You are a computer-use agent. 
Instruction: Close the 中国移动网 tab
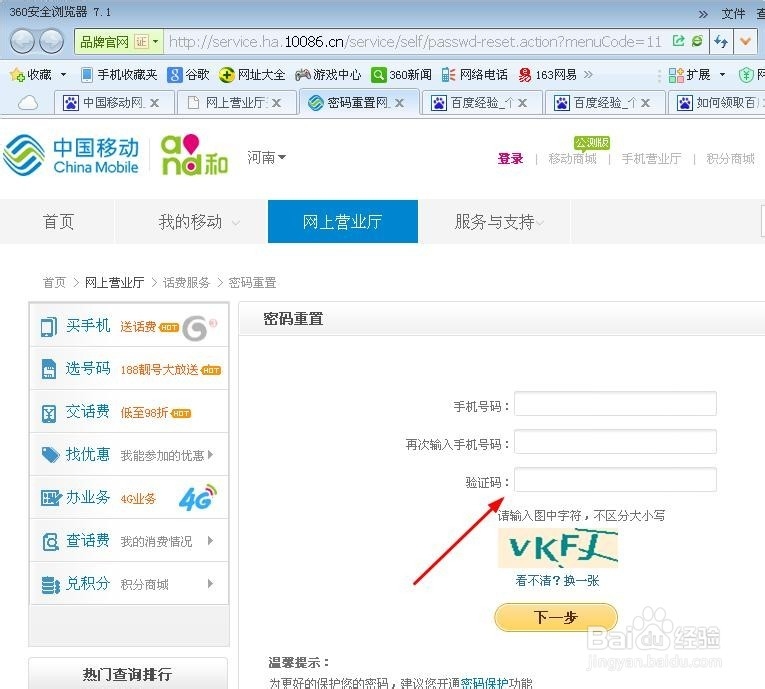tap(154, 103)
